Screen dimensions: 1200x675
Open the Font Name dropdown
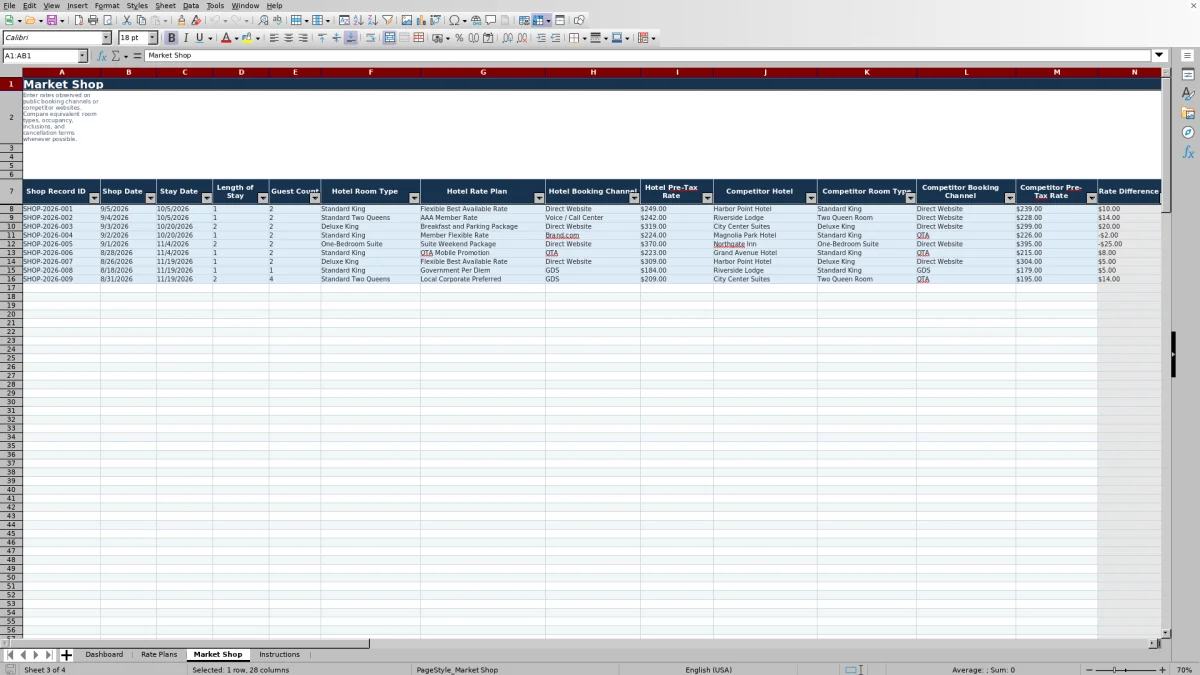[106, 38]
